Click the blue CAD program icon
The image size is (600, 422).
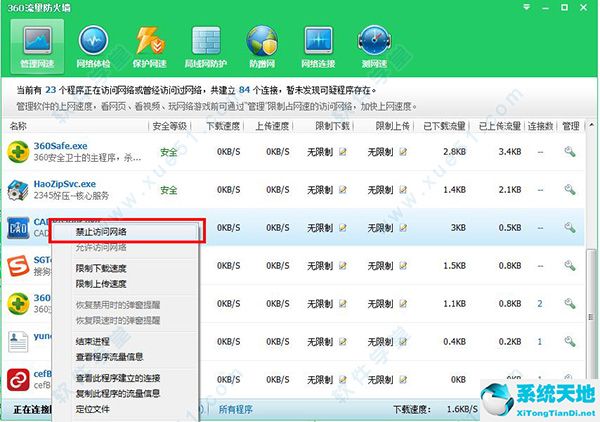click(18, 228)
